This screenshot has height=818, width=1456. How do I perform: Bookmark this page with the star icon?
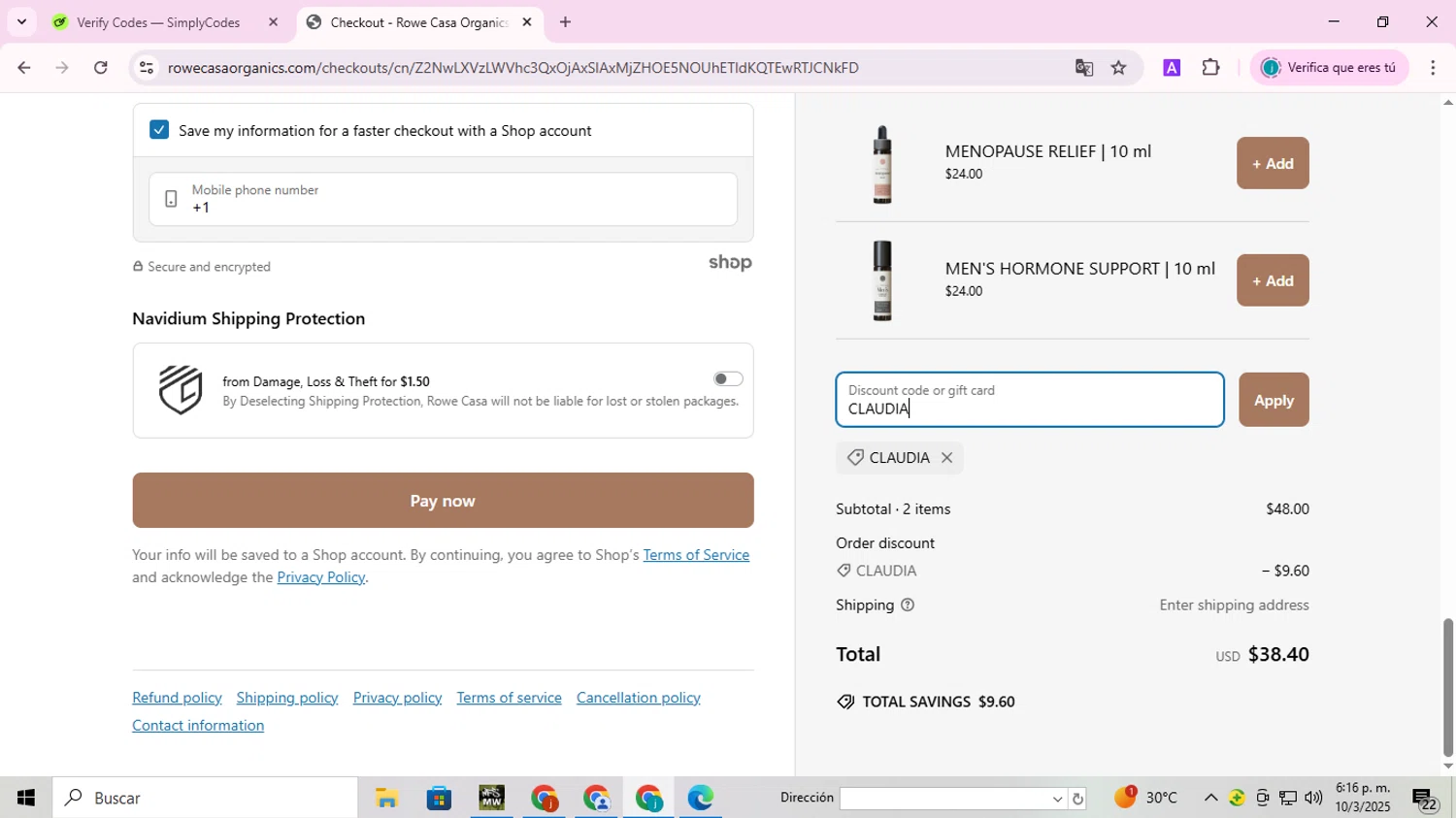1119,67
